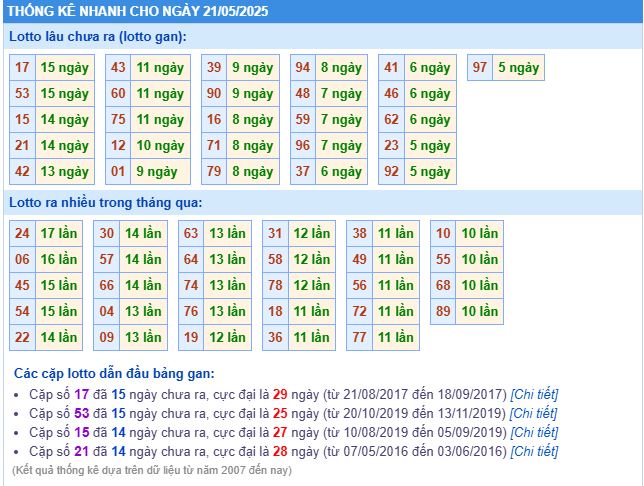Click maximum value 29 in pair 17 row

pos(280,394)
